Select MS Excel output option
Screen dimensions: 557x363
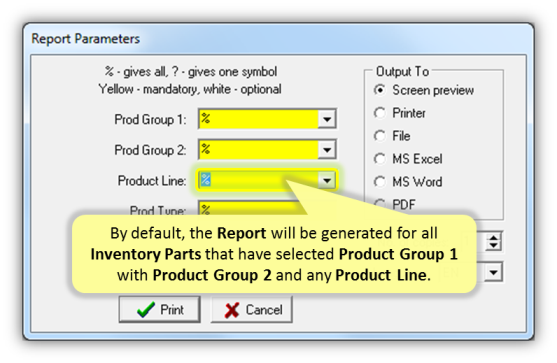tap(380, 159)
